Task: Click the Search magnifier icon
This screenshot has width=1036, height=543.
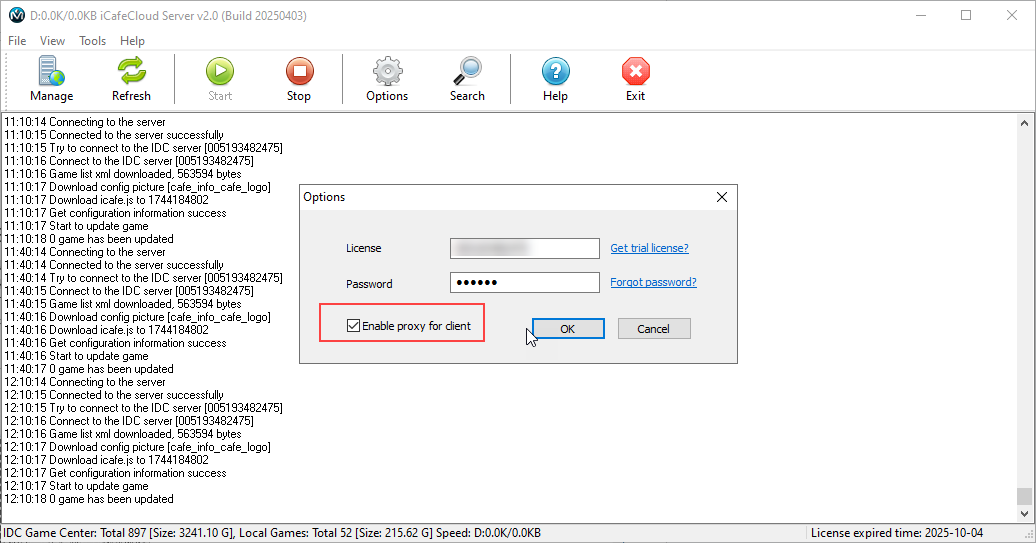Action: 467,72
